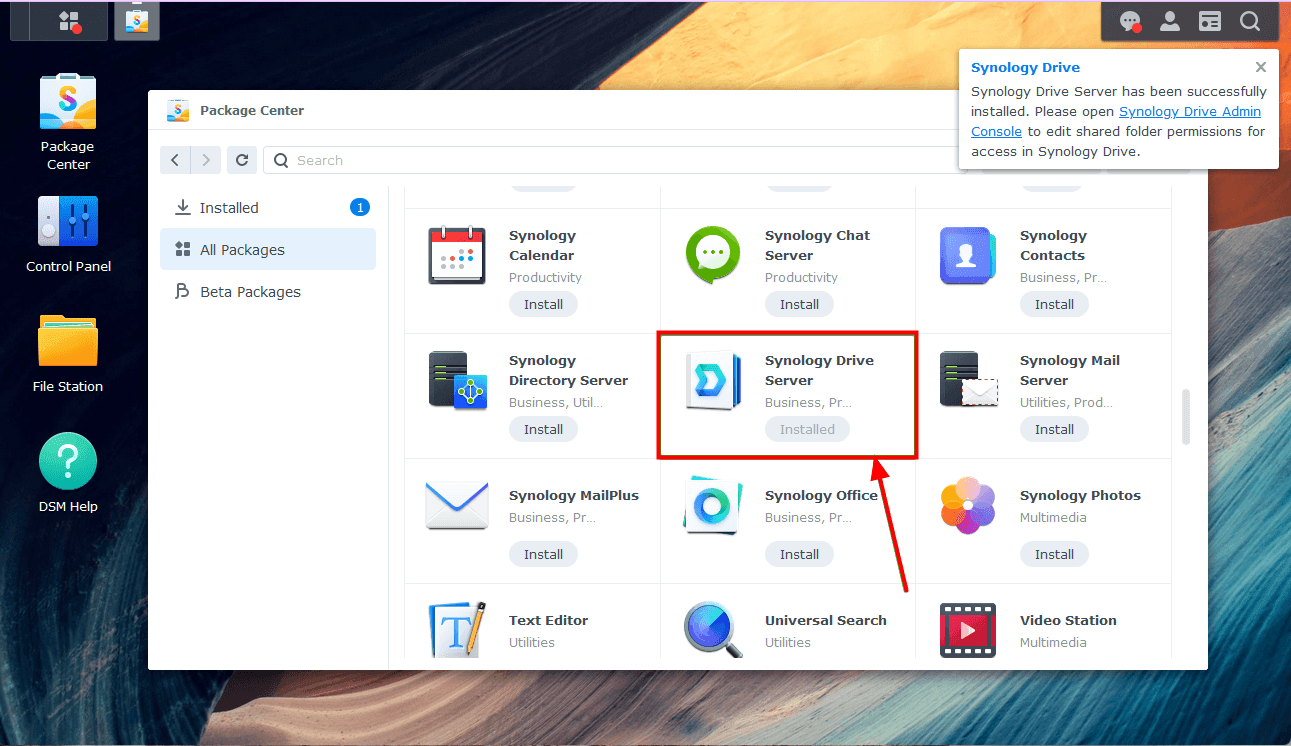Click the Synology Drive notification heading
Viewport: 1291px width, 746px height.
click(1025, 68)
